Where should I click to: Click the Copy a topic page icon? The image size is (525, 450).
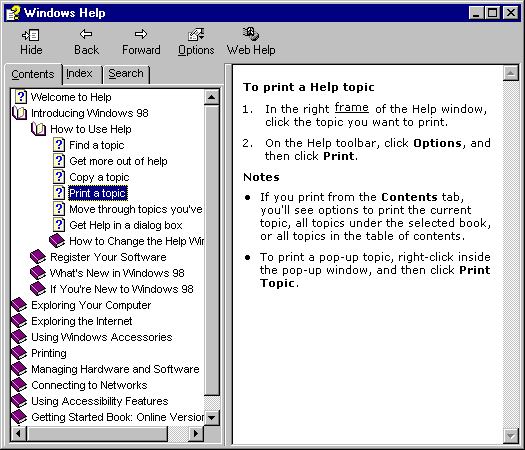(x=59, y=177)
